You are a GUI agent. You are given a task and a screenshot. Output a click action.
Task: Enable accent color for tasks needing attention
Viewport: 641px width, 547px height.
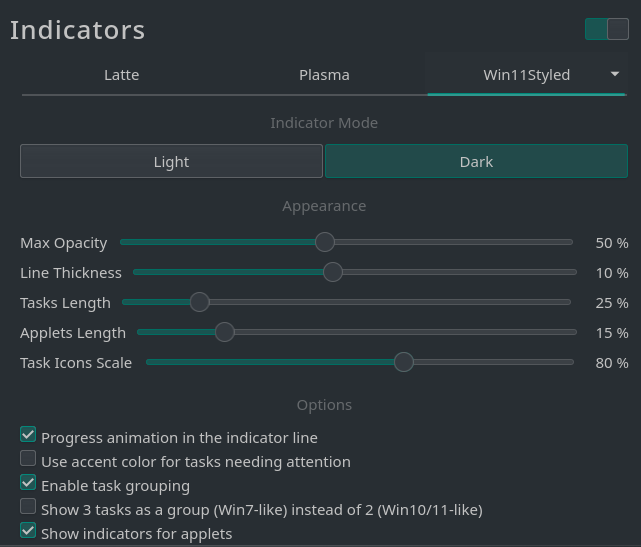click(x=28, y=458)
